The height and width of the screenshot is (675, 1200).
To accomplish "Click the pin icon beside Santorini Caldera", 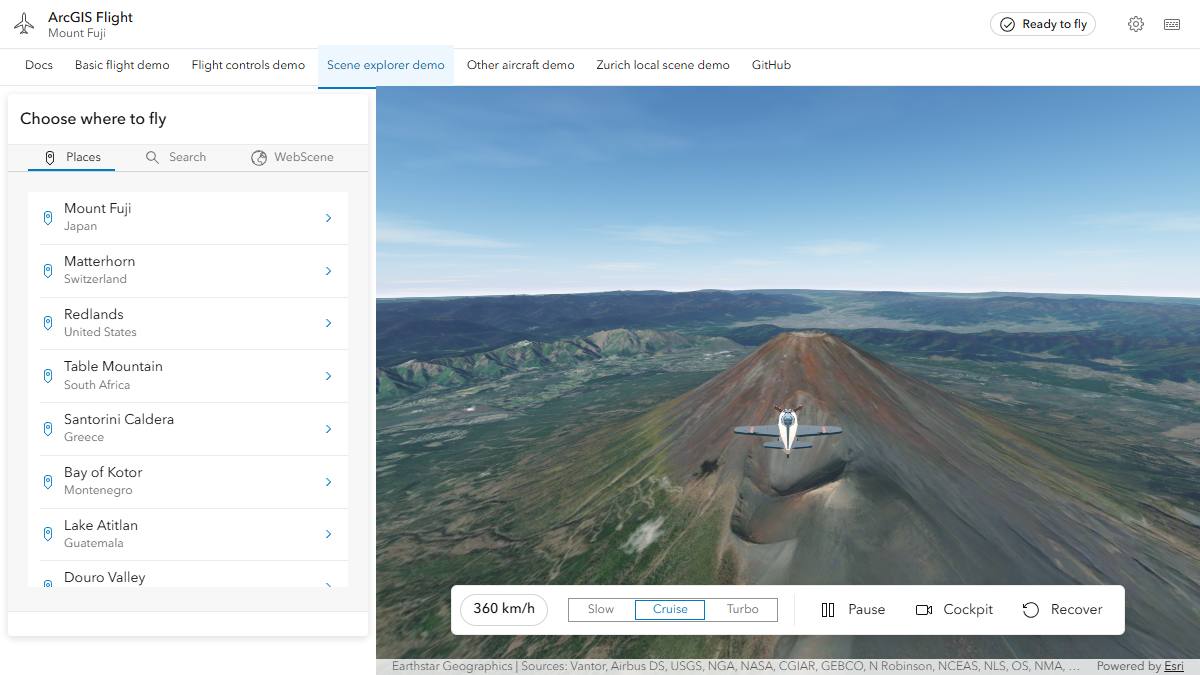I will pos(47,429).
